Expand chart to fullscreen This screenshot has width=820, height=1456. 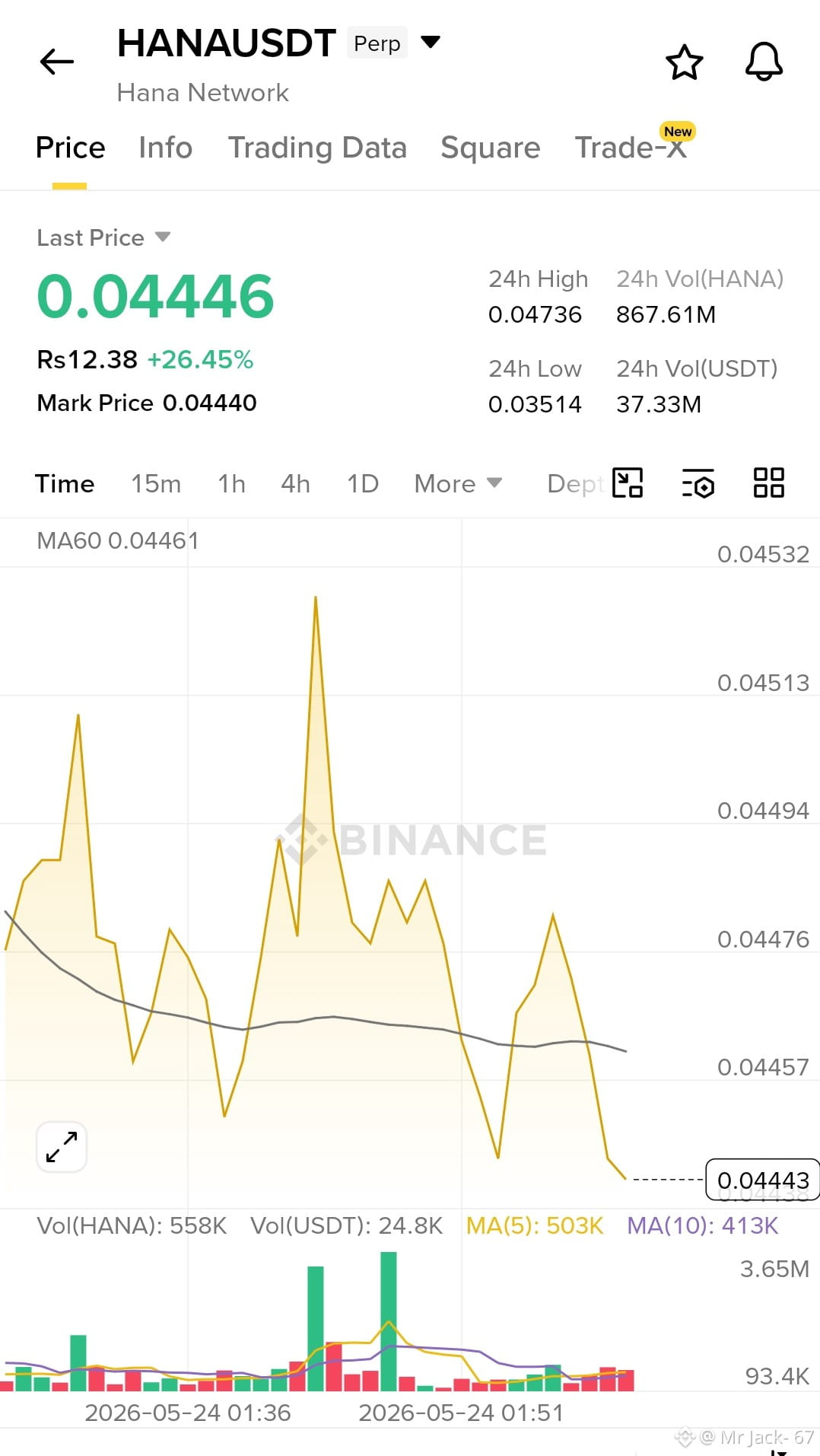click(x=62, y=1146)
